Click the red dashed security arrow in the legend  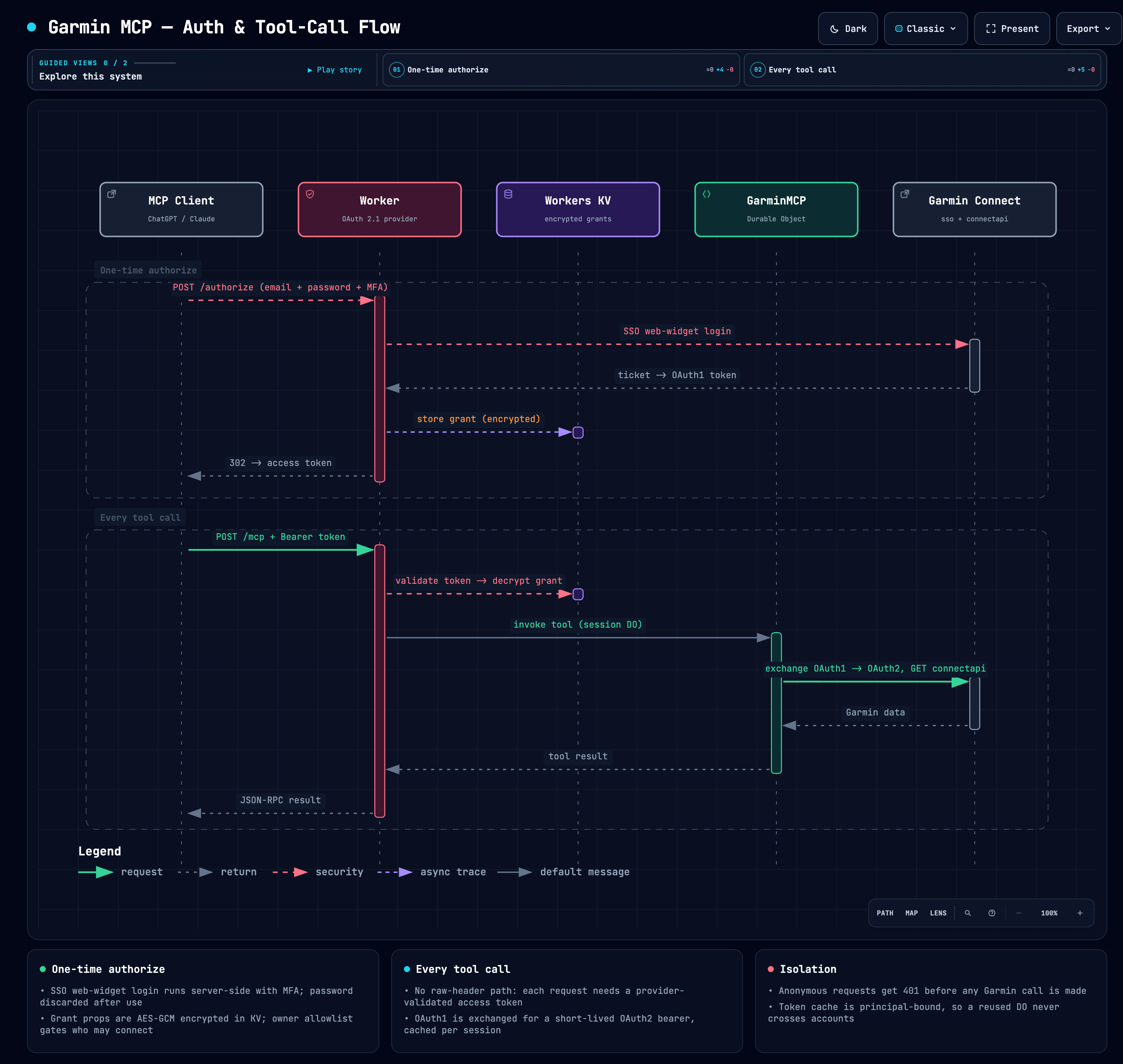290,872
